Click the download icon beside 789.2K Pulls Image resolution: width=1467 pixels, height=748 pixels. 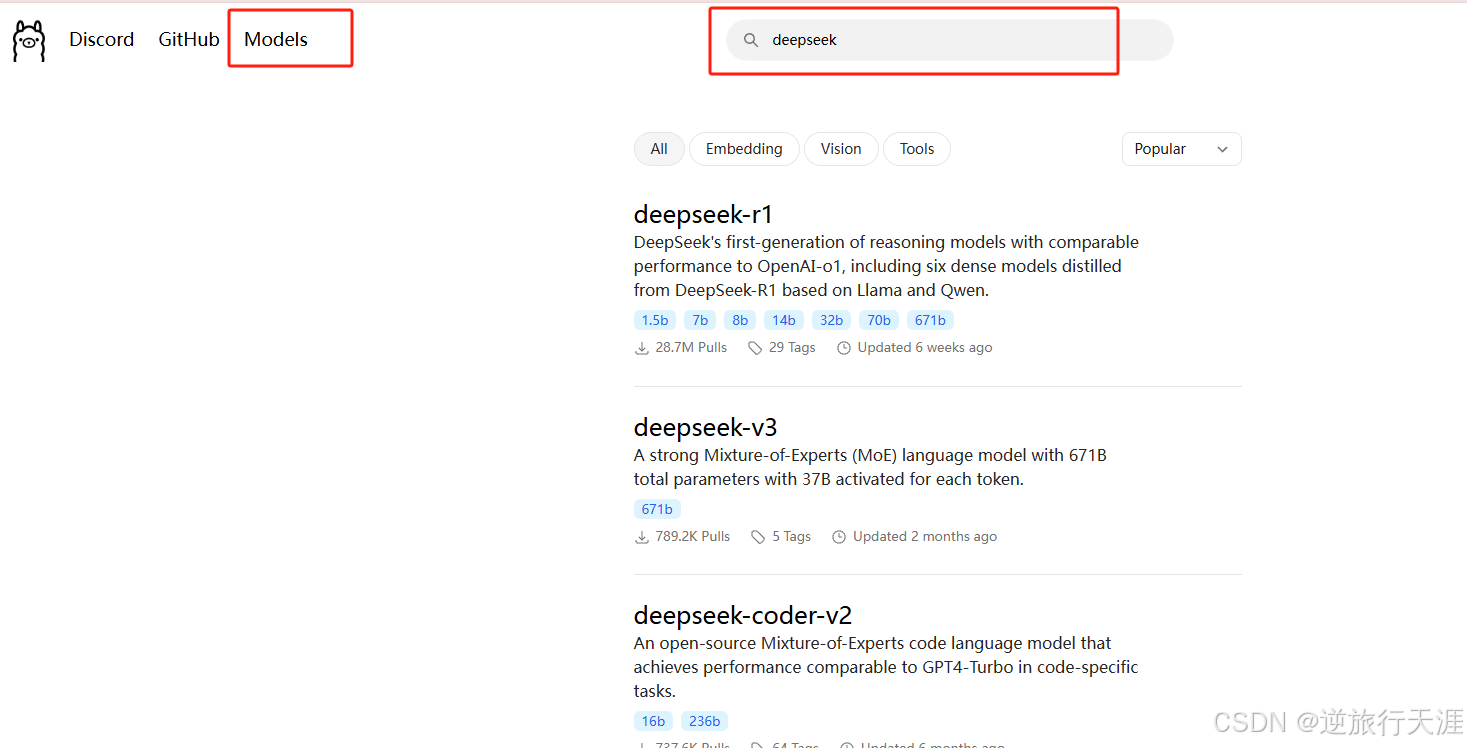[642, 537]
